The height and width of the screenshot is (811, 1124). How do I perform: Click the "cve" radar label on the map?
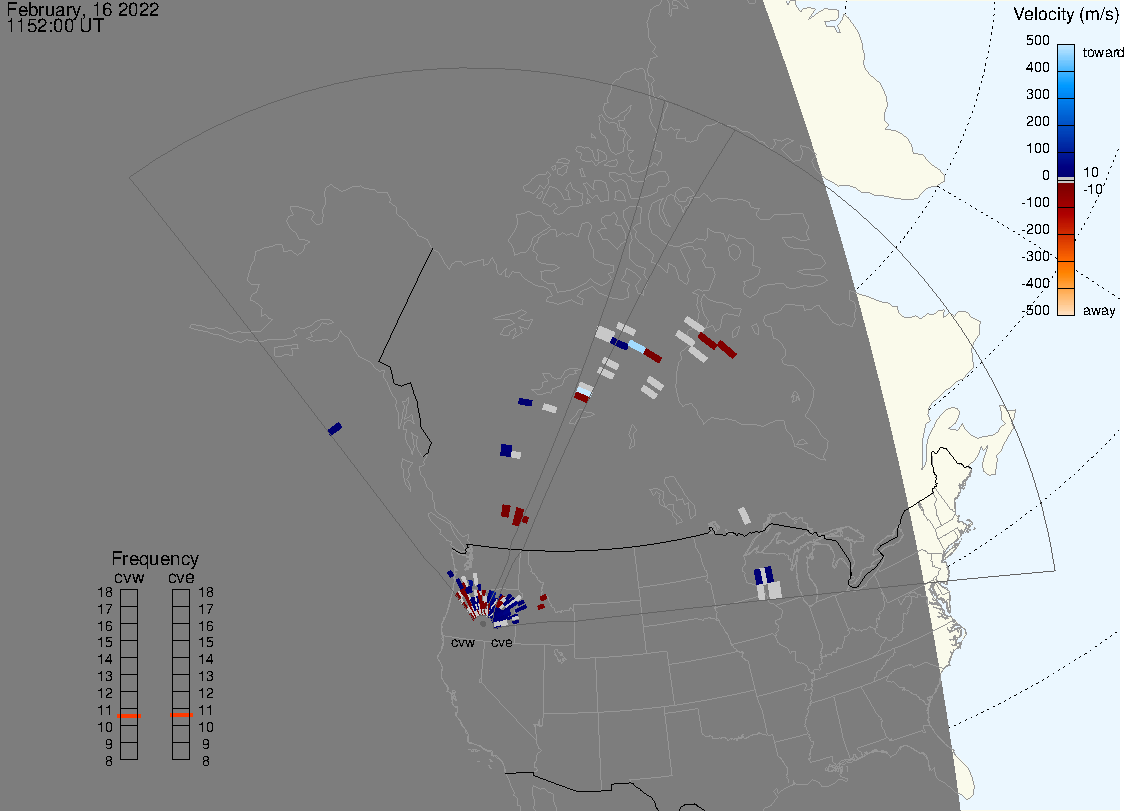click(502, 642)
